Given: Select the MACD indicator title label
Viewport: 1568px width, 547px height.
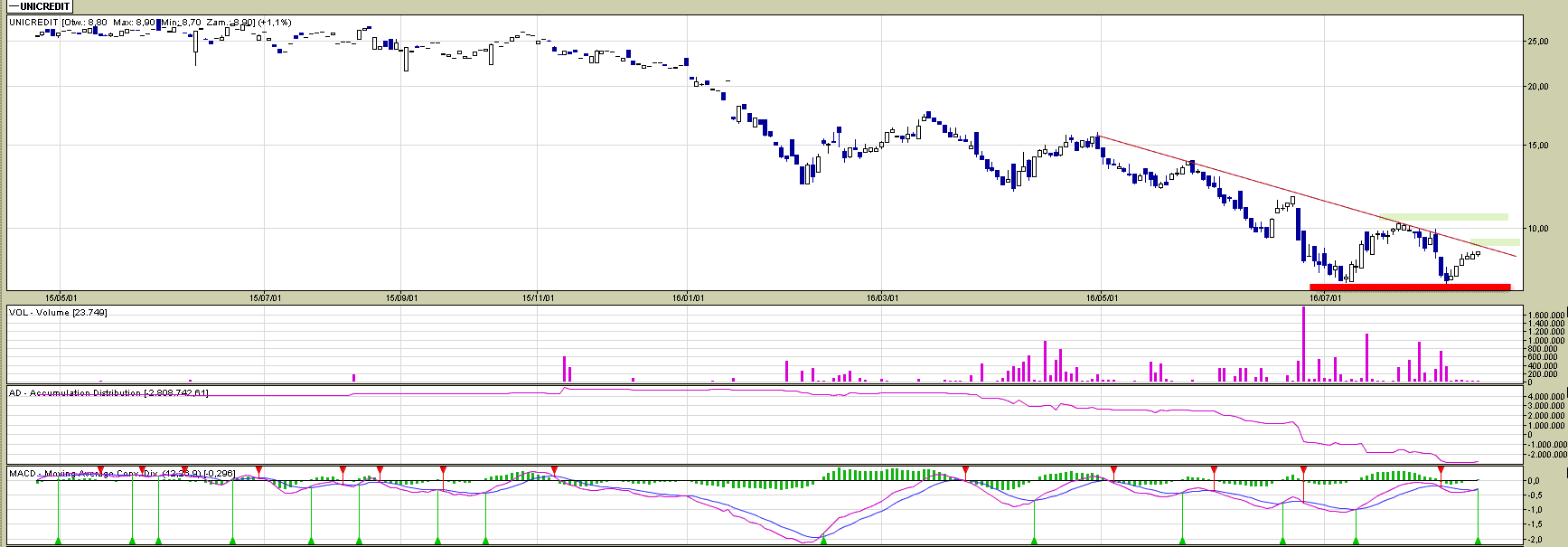Looking at the screenshot, I should [x=122, y=473].
